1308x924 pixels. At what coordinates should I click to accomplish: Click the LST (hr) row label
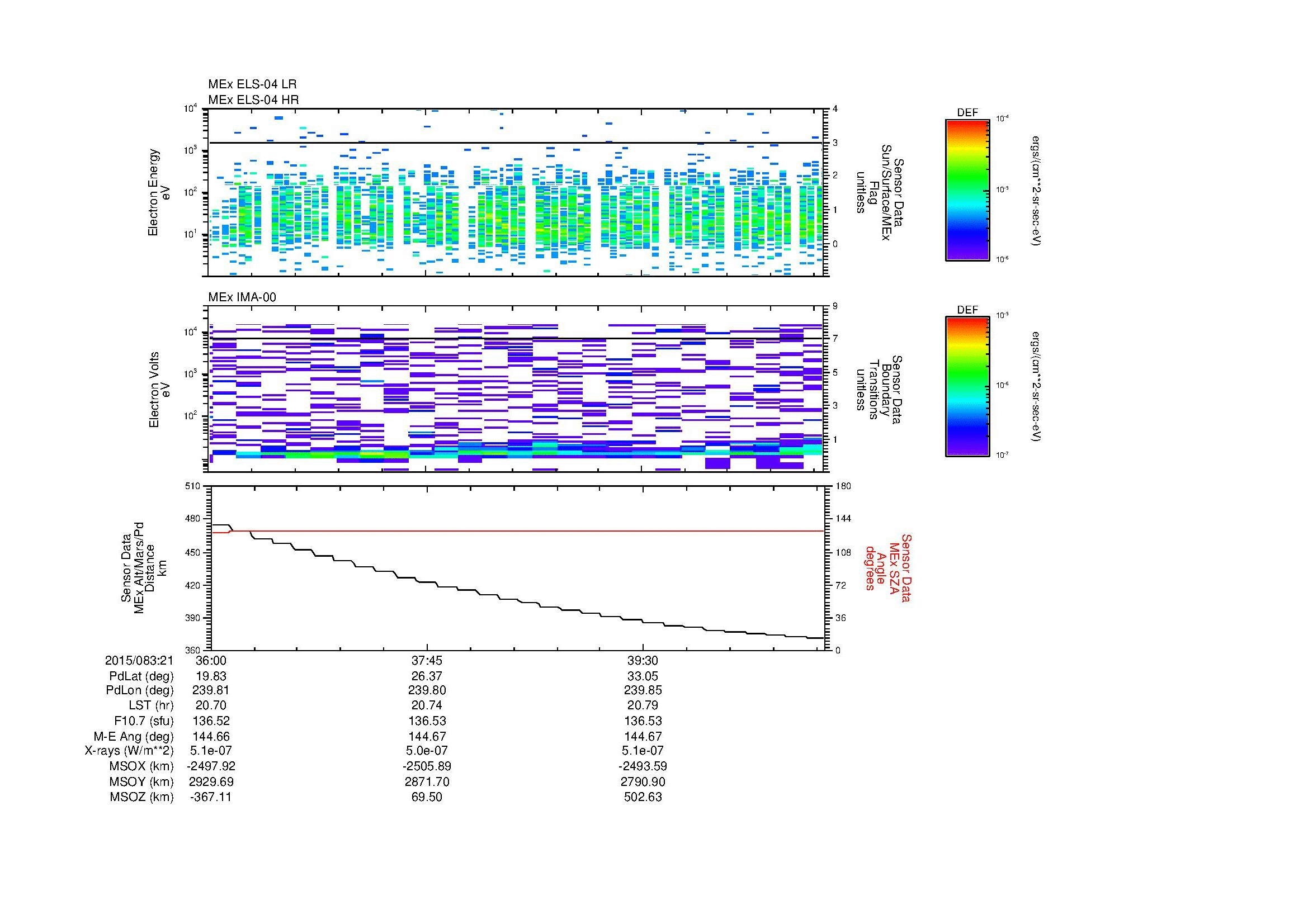pyautogui.click(x=151, y=706)
